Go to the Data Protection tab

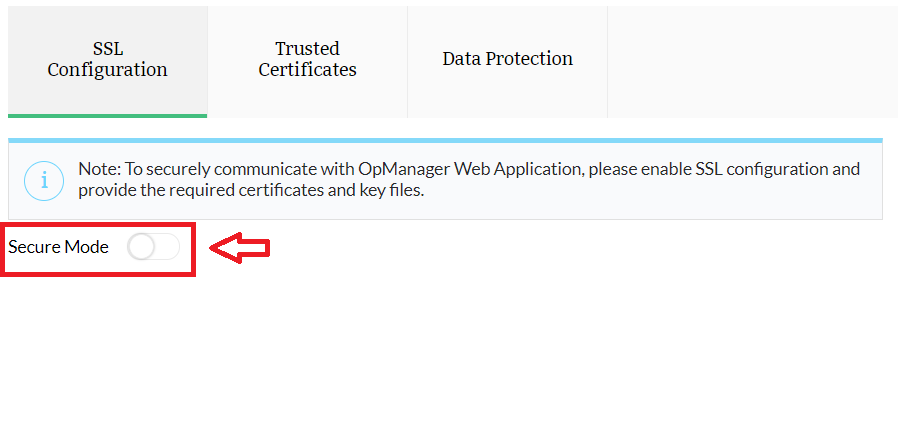(507, 59)
